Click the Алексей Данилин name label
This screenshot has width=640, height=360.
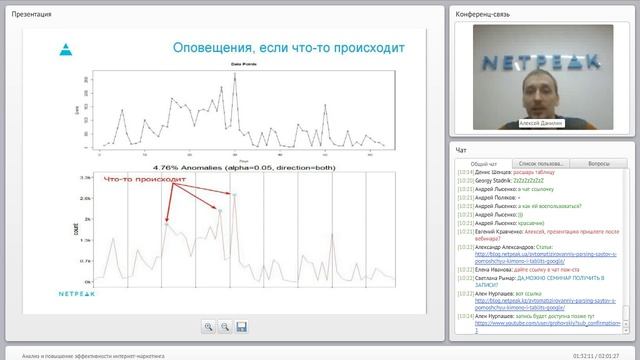541,123
